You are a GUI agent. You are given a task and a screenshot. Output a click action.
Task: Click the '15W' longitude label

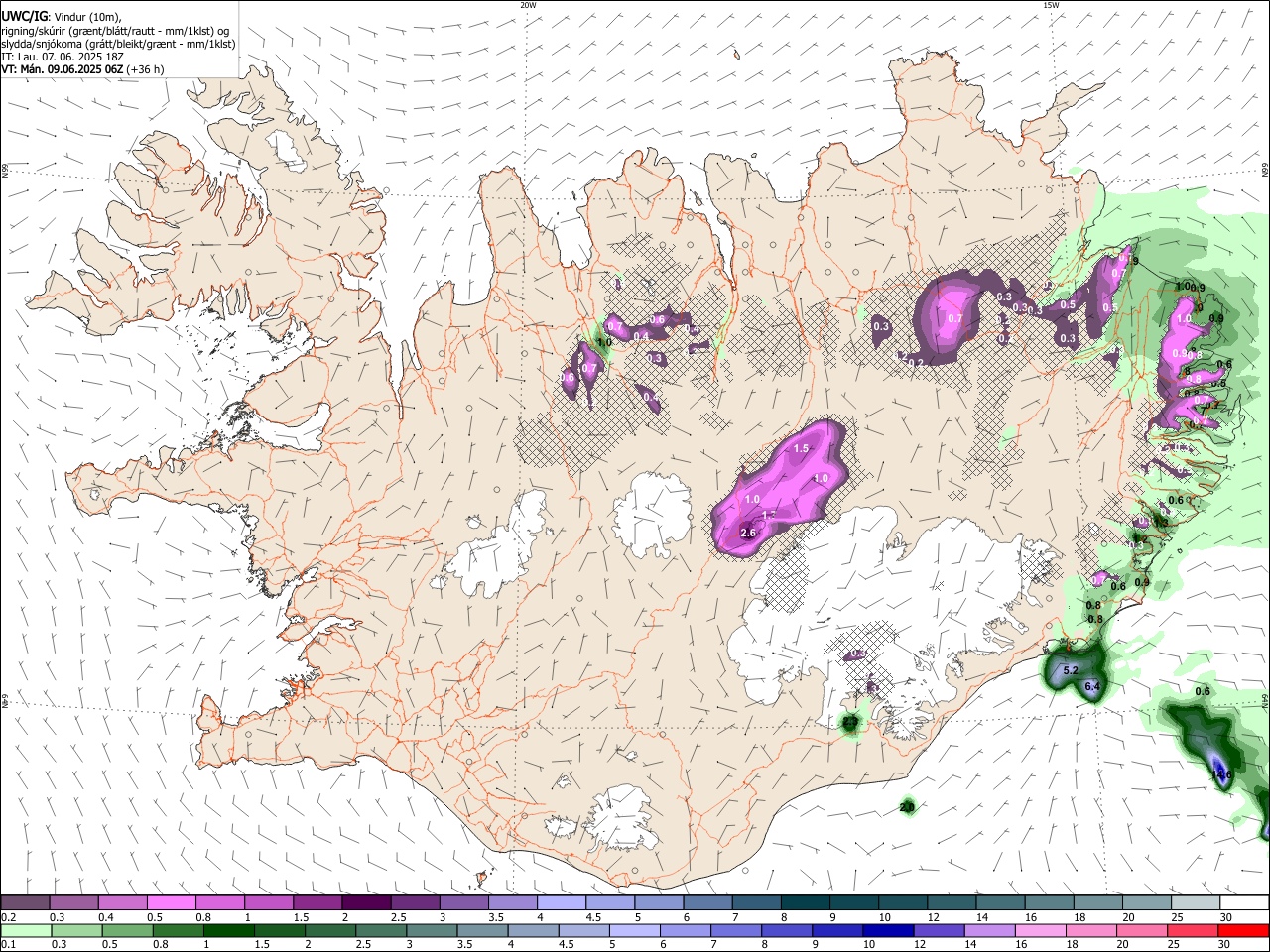[x=1051, y=5]
